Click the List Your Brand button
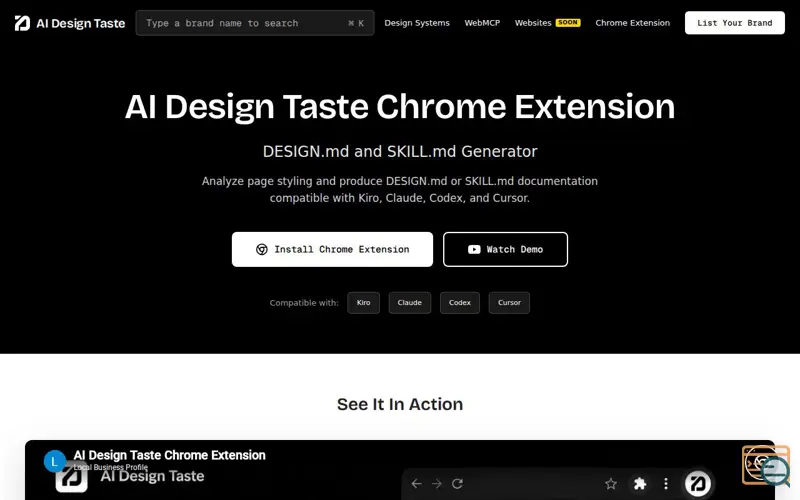 [734, 23]
